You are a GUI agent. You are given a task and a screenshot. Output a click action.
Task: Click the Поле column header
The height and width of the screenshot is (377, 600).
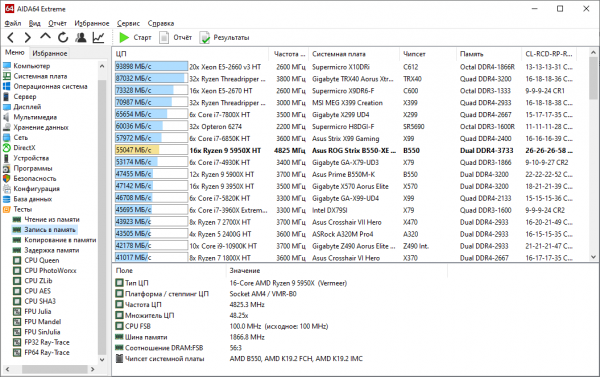[169, 271]
